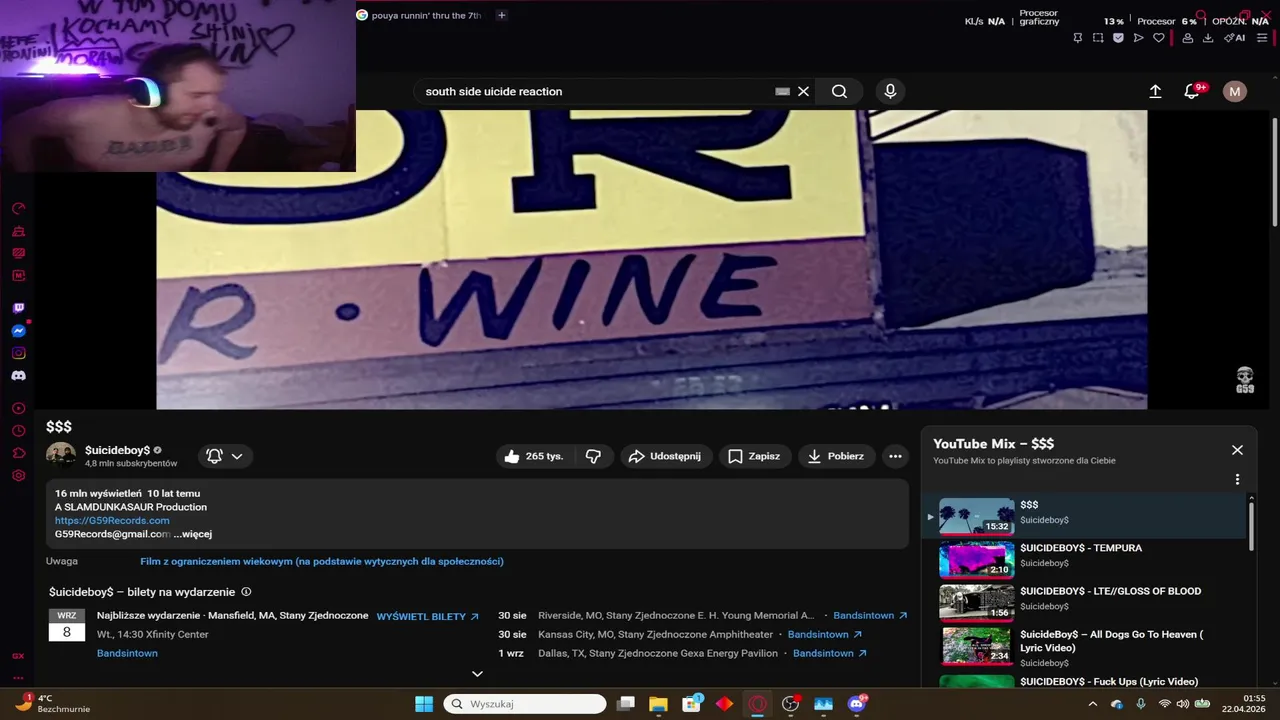
Task: Open a new browser tab with plus
Action: coord(501,15)
